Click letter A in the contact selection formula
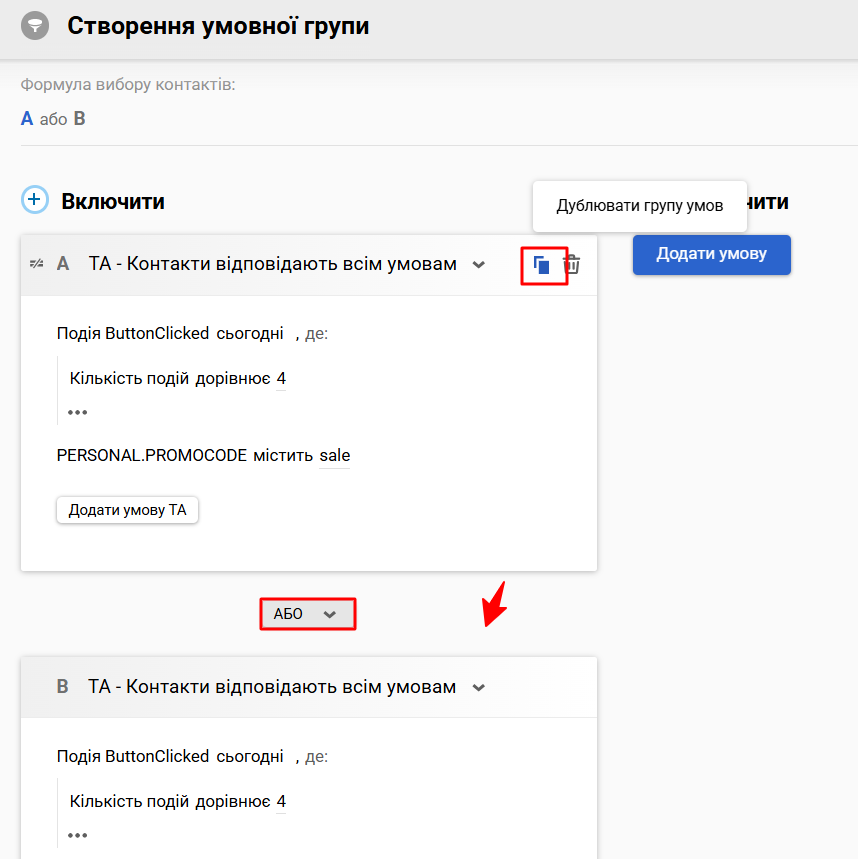This screenshot has width=858, height=859. (25, 118)
